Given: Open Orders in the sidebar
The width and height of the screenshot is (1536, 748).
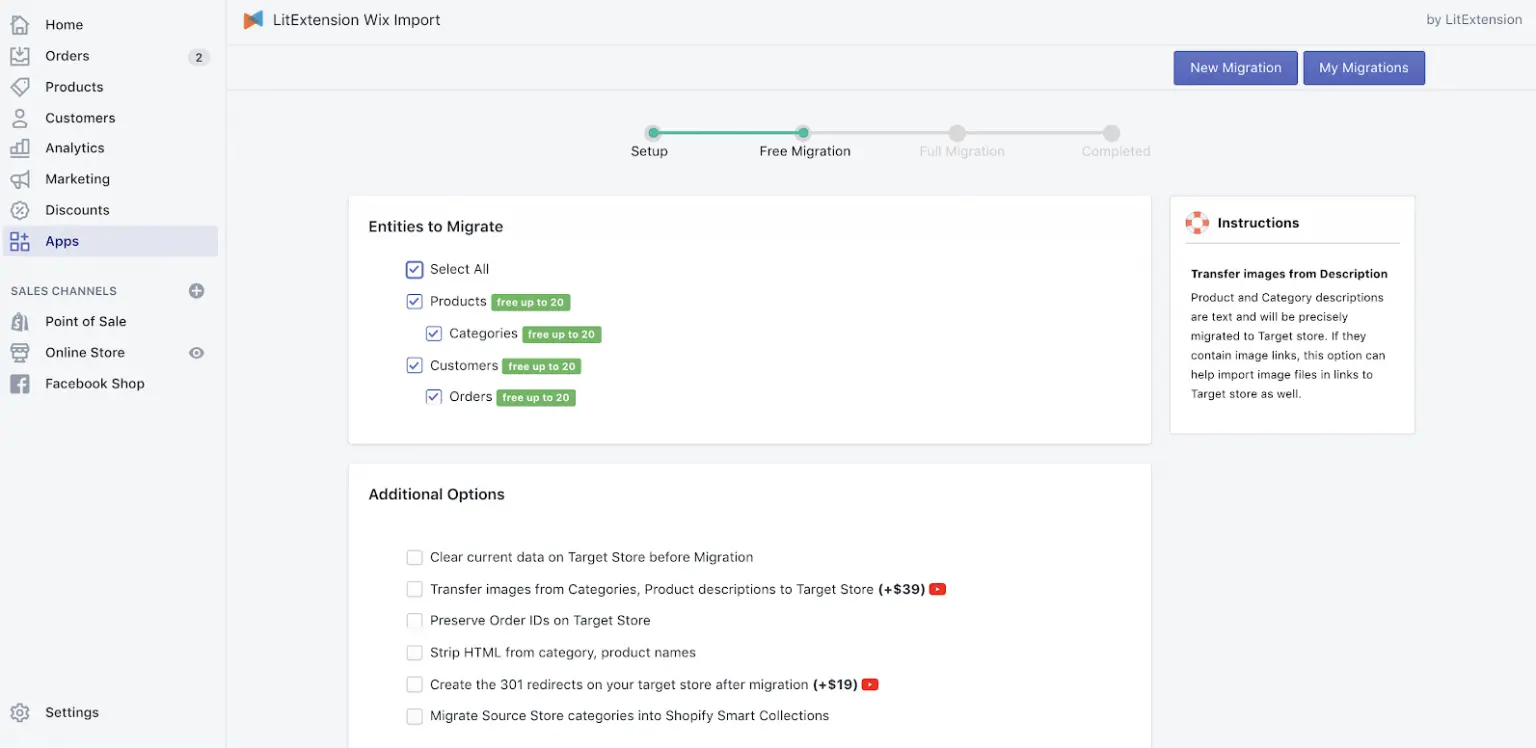Looking at the screenshot, I should (67, 56).
